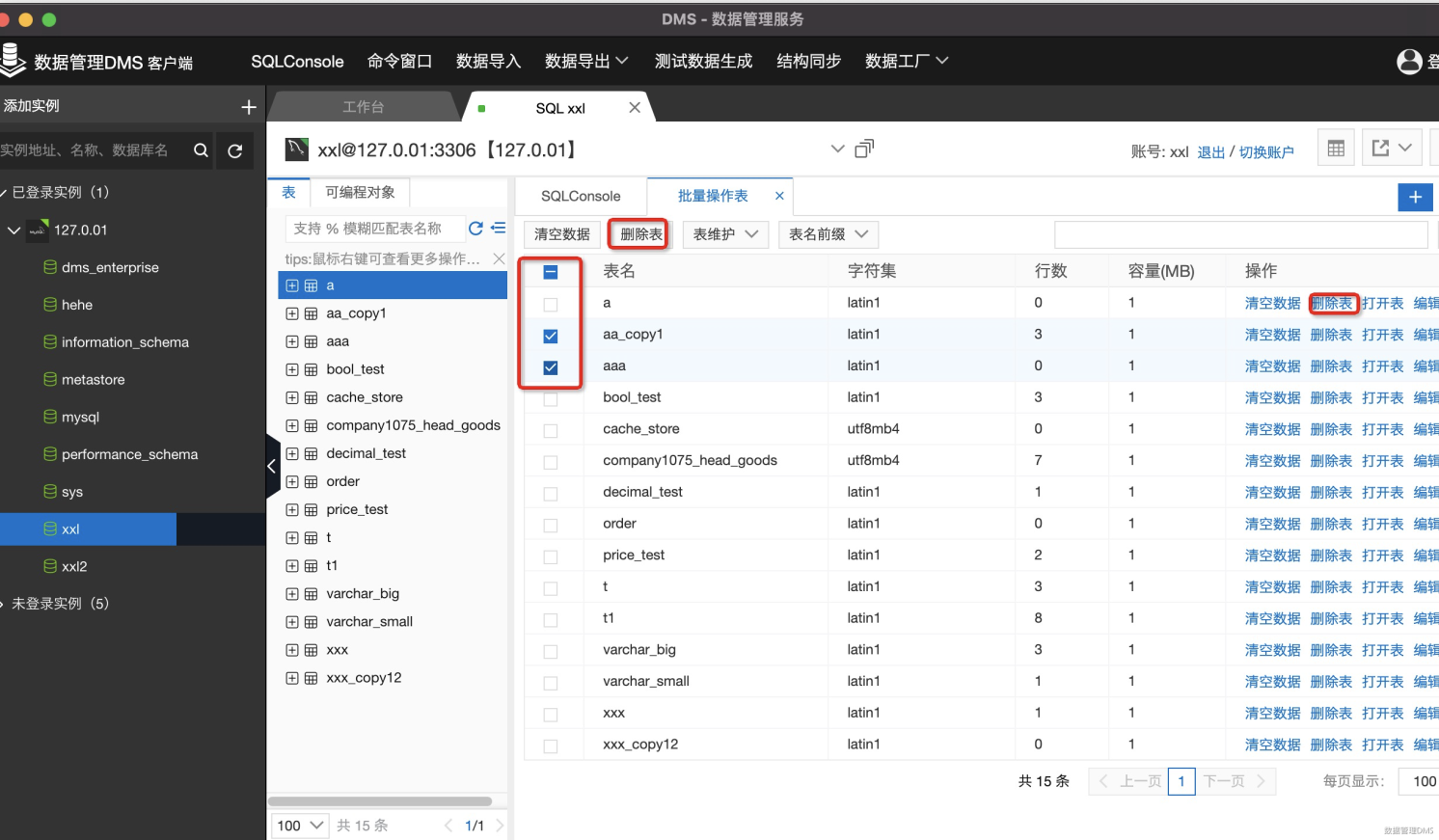Open the 表名前缀 dropdown
1439x840 pixels.
point(828,234)
